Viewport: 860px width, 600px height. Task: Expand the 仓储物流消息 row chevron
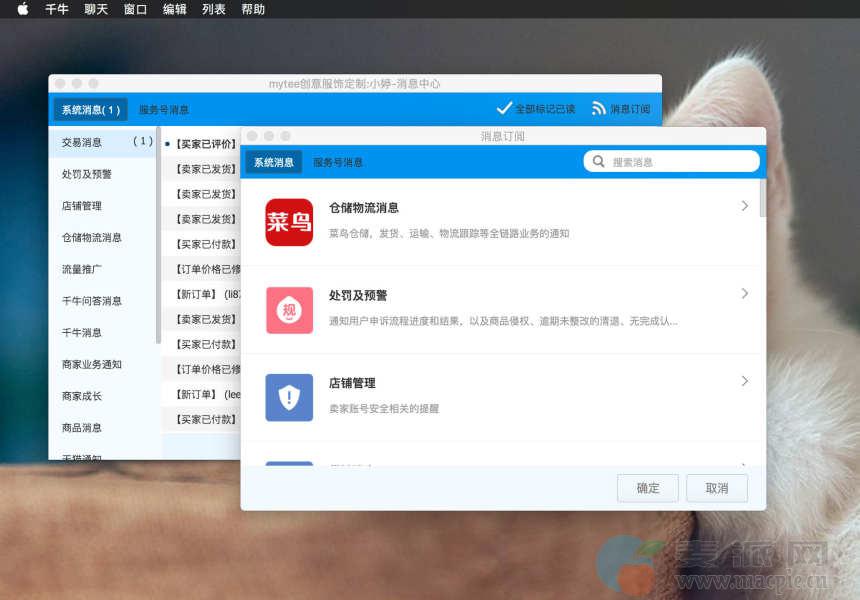tap(744, 206)
